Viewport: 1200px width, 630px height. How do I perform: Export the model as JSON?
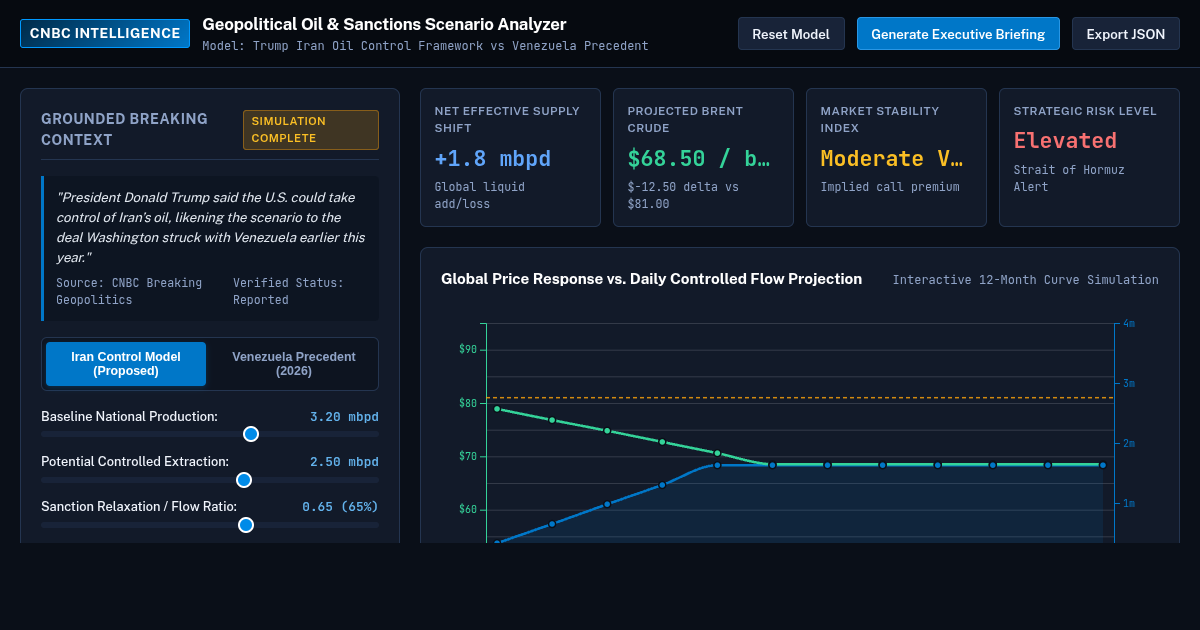point(1126,34)
